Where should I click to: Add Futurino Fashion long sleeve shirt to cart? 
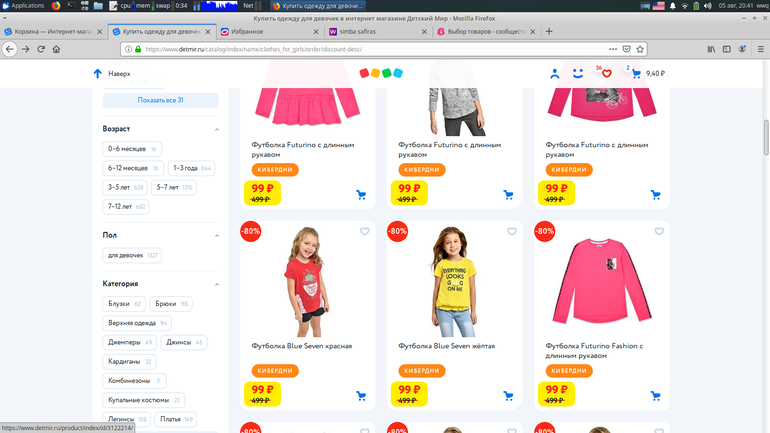(655, 395)
